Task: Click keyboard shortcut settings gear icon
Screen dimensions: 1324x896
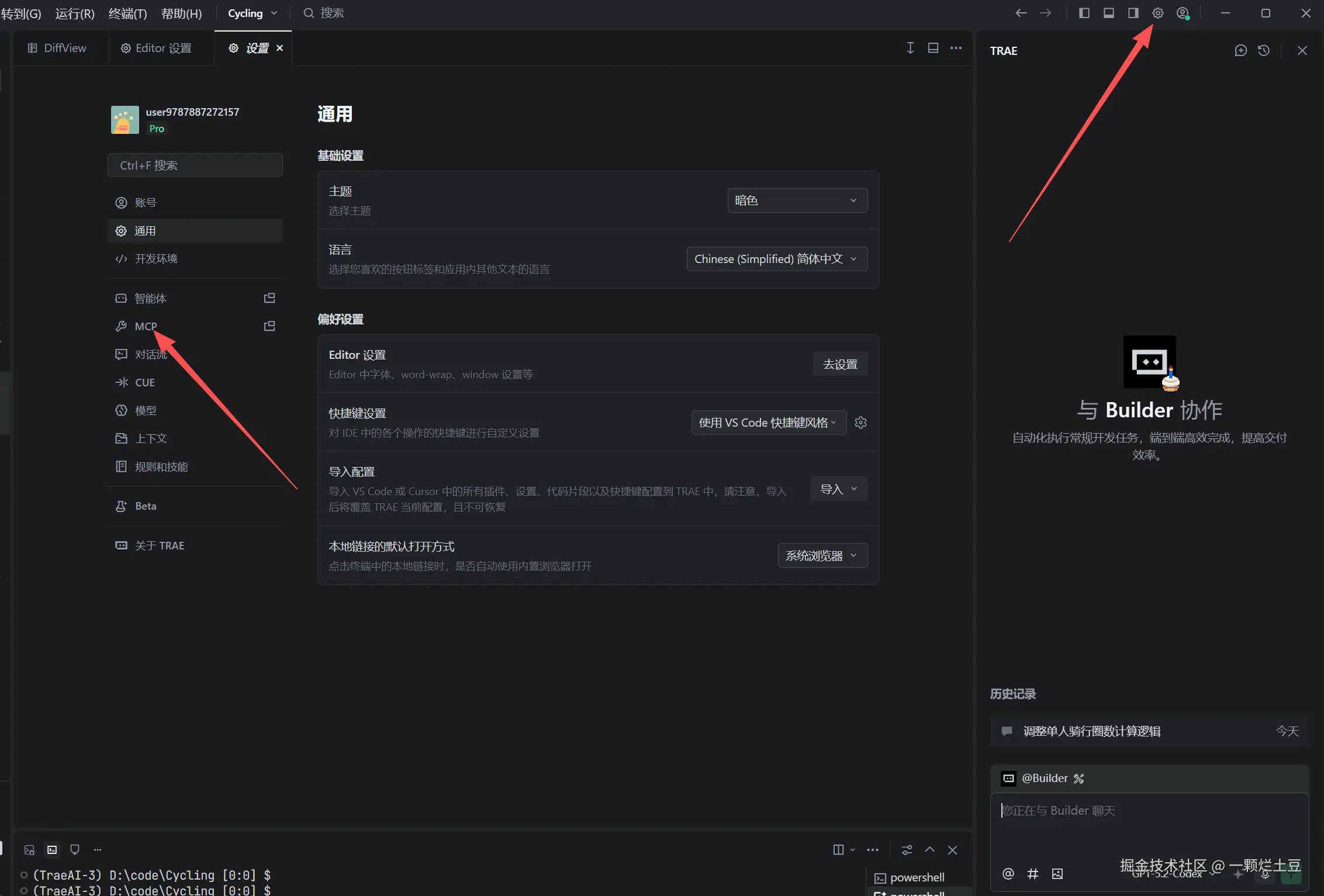Action: (860, 423)
